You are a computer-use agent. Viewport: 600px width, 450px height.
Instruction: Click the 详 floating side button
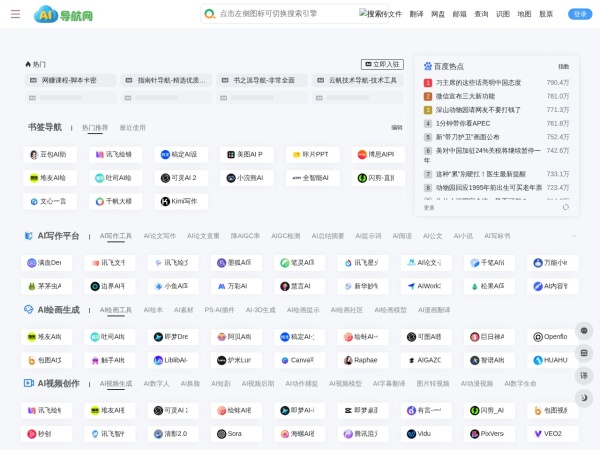(584, 375)
